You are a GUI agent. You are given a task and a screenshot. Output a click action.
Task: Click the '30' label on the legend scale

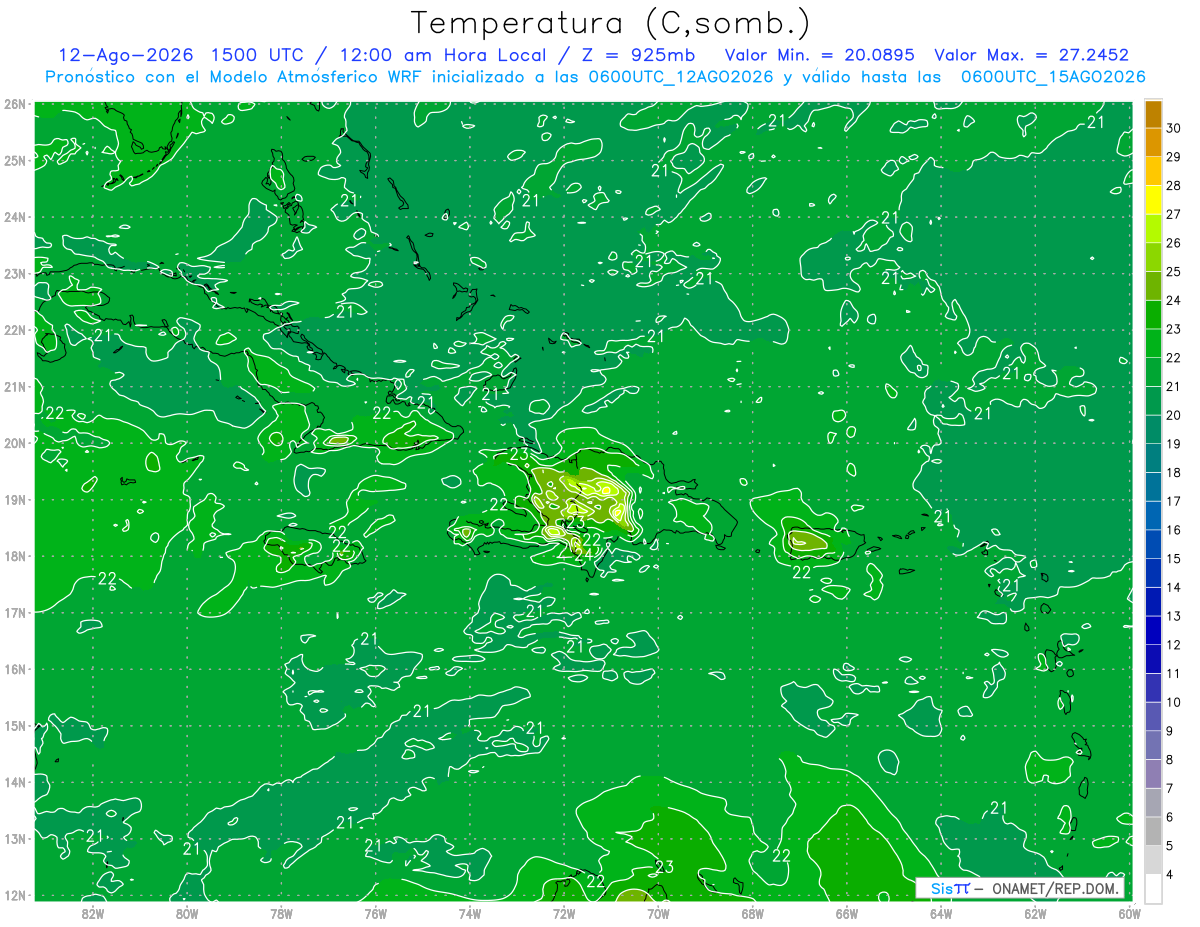point(1174,128)
